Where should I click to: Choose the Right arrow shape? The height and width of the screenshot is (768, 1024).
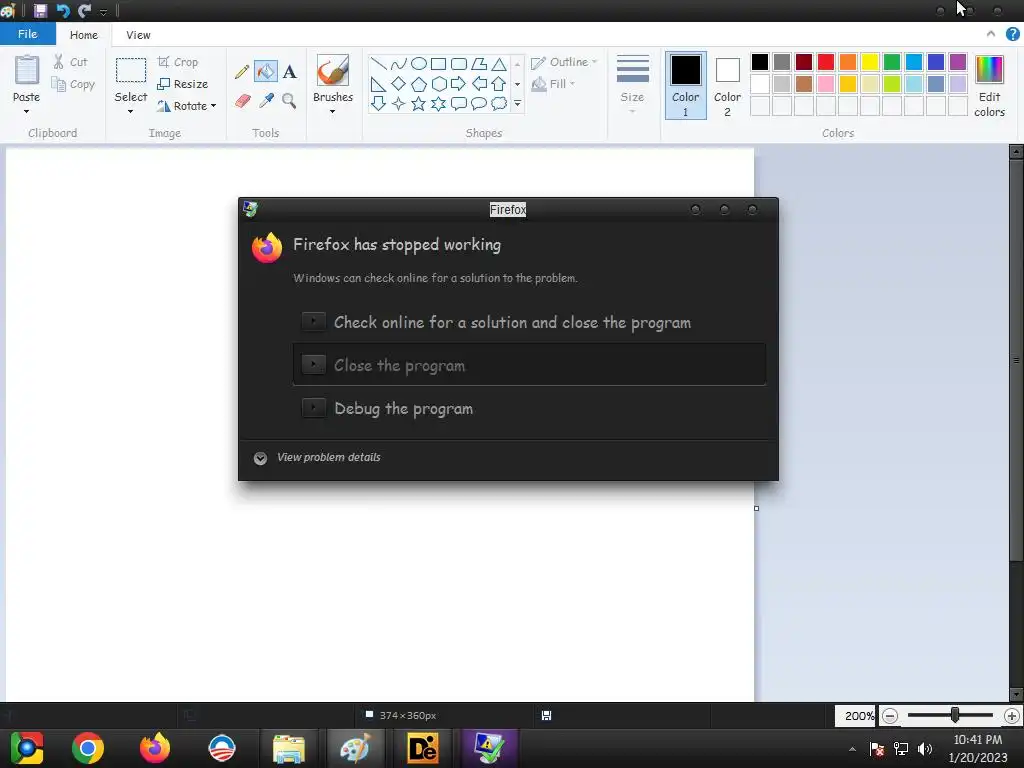tap(458, 84)
